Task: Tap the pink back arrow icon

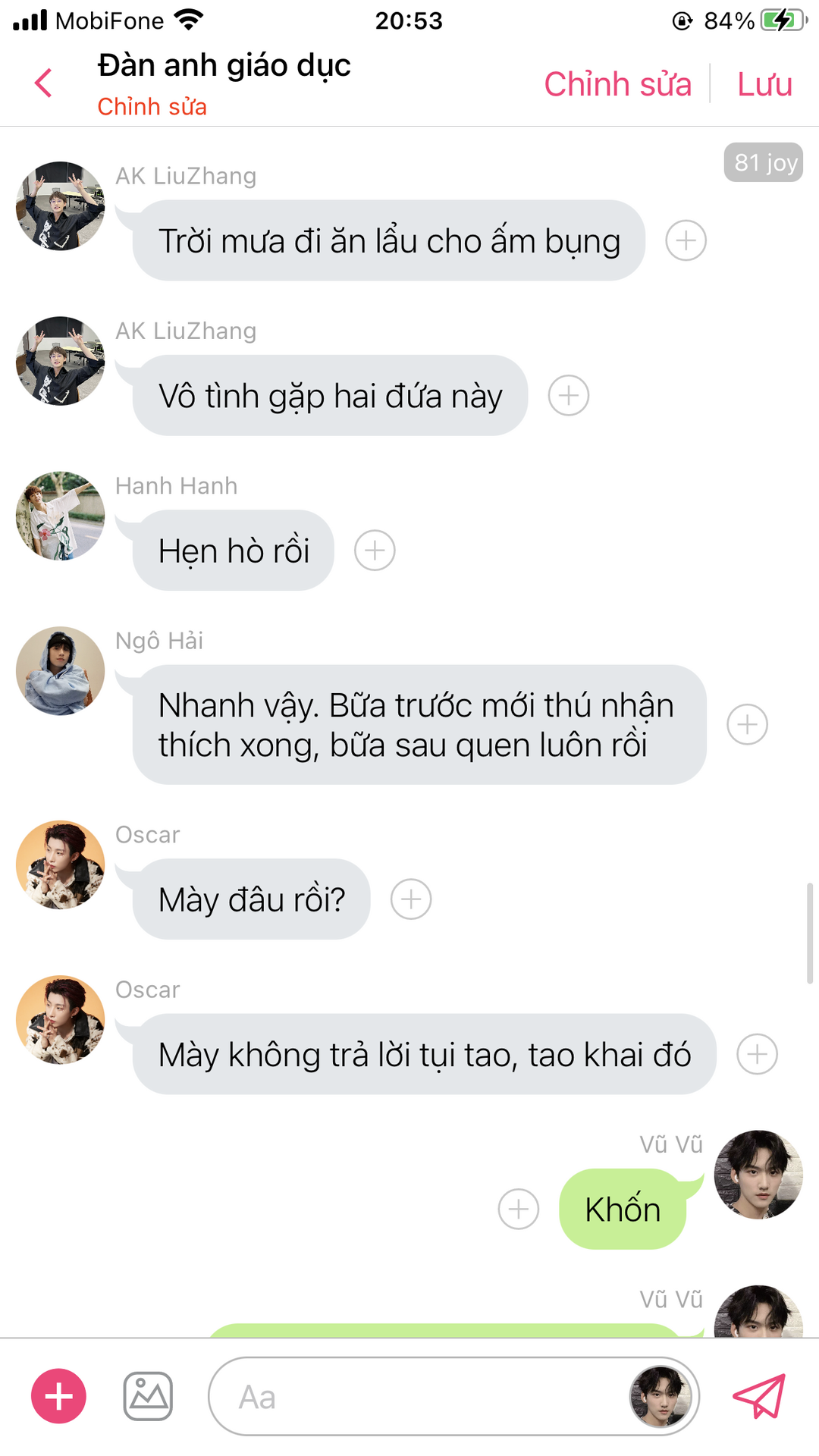Action: coord(43,83)
